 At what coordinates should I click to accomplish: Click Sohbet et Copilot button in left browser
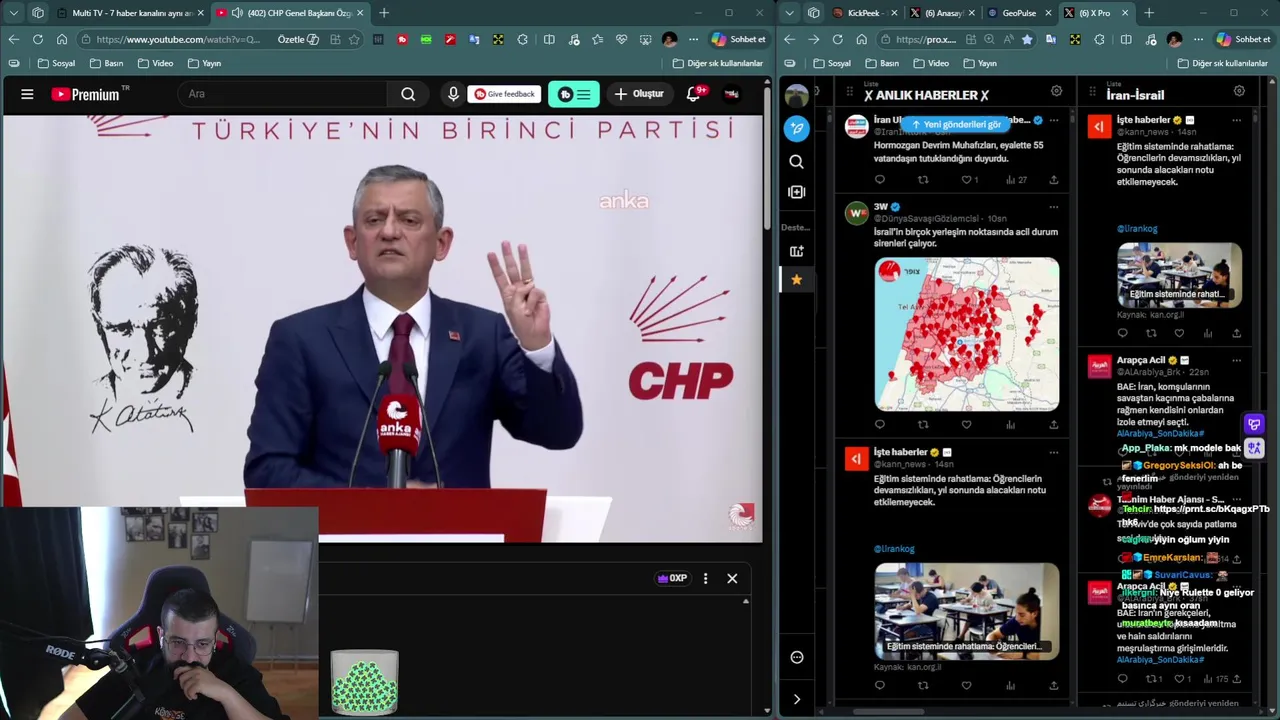[x=738, y=39]
